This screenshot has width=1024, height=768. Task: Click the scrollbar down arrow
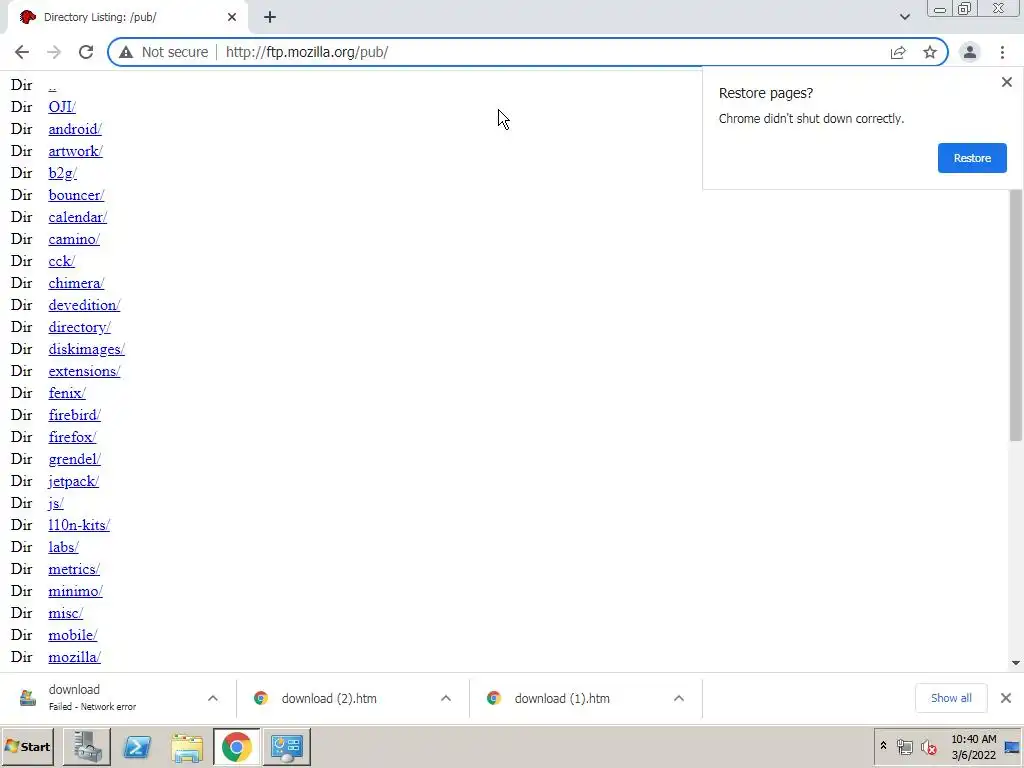click(1016, 663)
